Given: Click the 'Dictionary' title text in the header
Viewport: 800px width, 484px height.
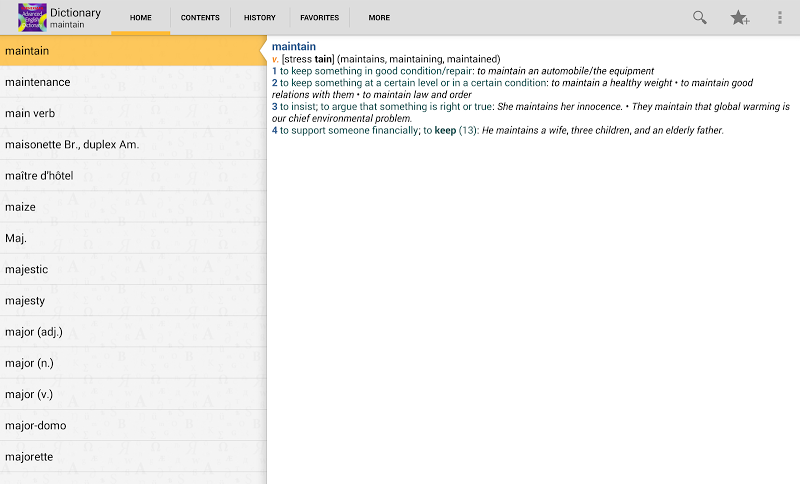Looking at the screenshot, I should pyautogui.click(x=76, y=13).
